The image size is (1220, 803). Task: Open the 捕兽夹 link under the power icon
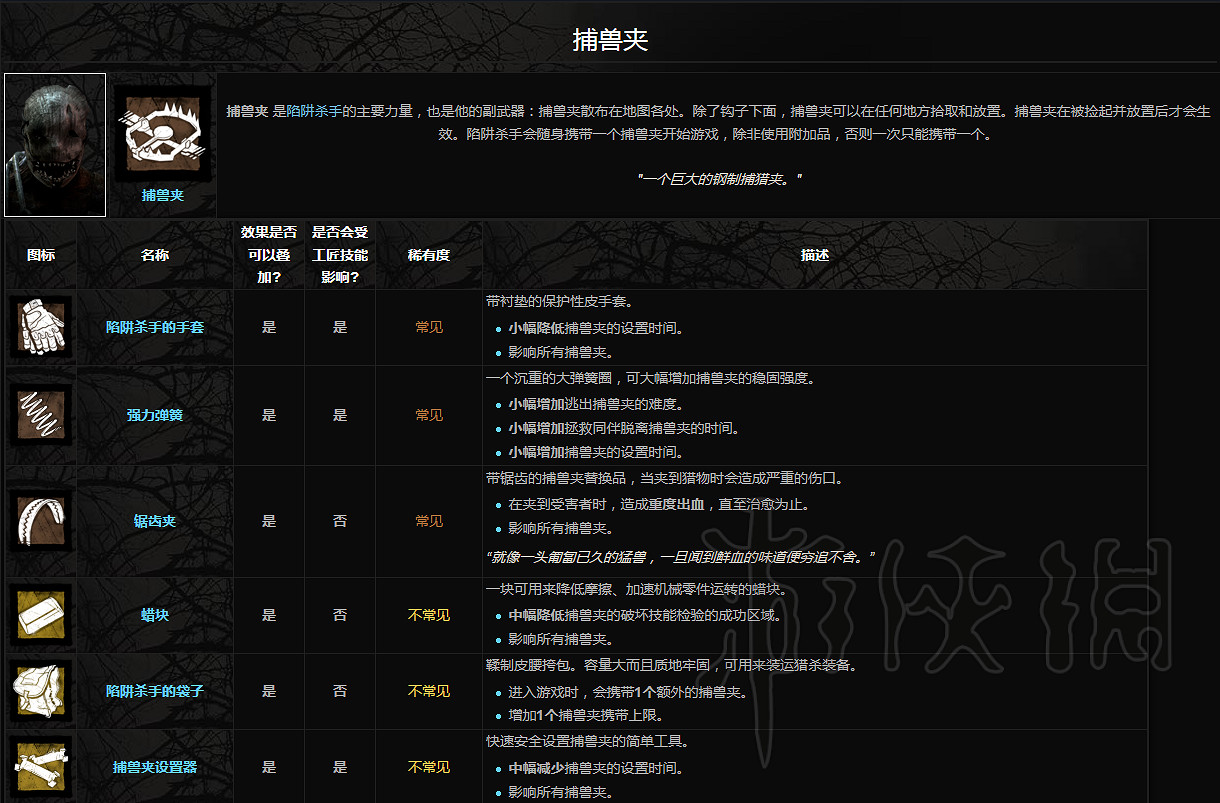(x=162, y=196)
